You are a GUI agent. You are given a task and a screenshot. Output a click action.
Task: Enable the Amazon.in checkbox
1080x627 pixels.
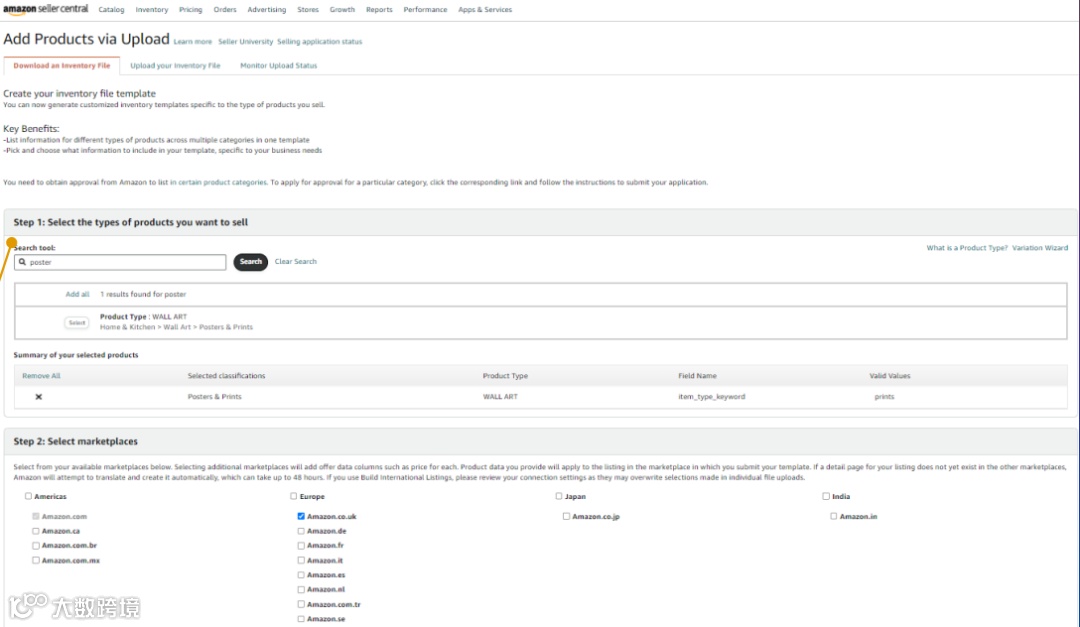pyautogui.click(x=833, y=516)
